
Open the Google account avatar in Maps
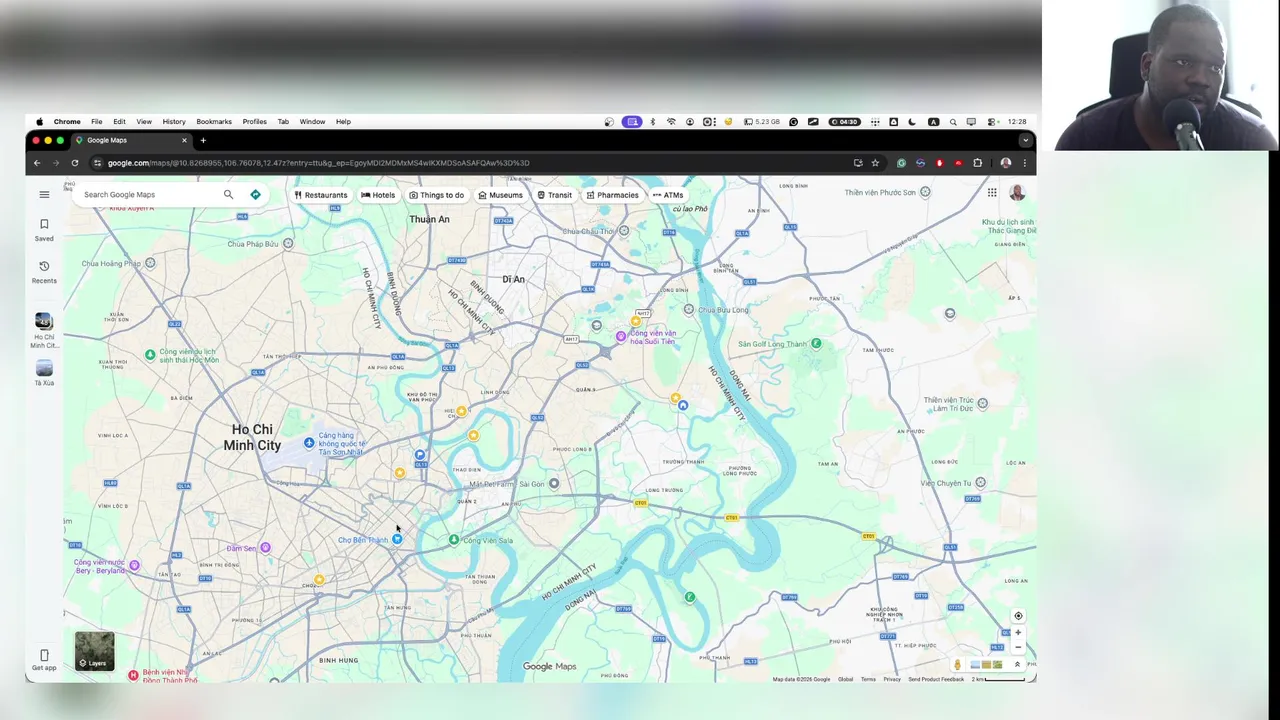pyautogui.click(x=1017, y=193)
